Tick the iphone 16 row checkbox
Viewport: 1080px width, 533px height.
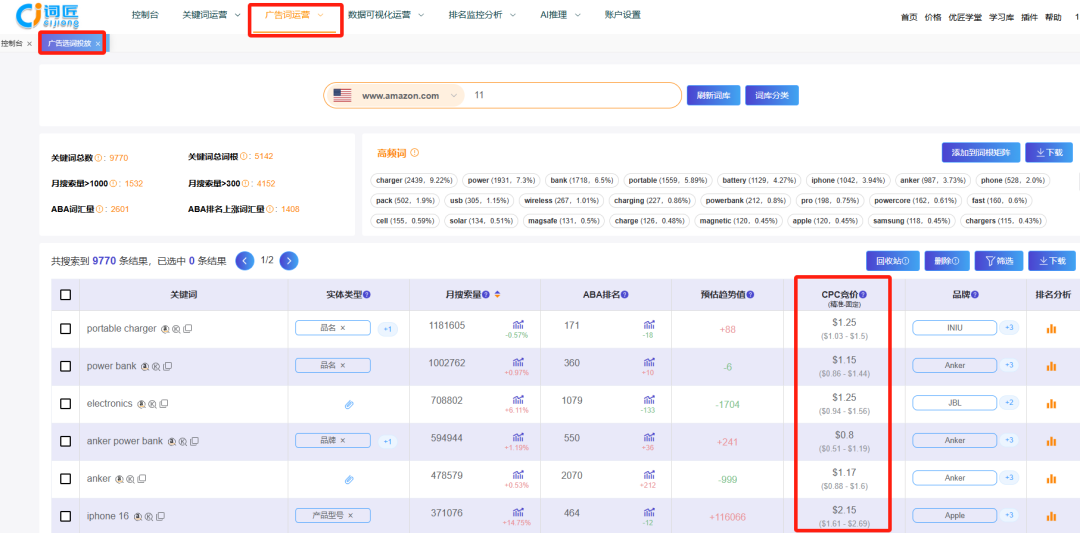(66, 516)
